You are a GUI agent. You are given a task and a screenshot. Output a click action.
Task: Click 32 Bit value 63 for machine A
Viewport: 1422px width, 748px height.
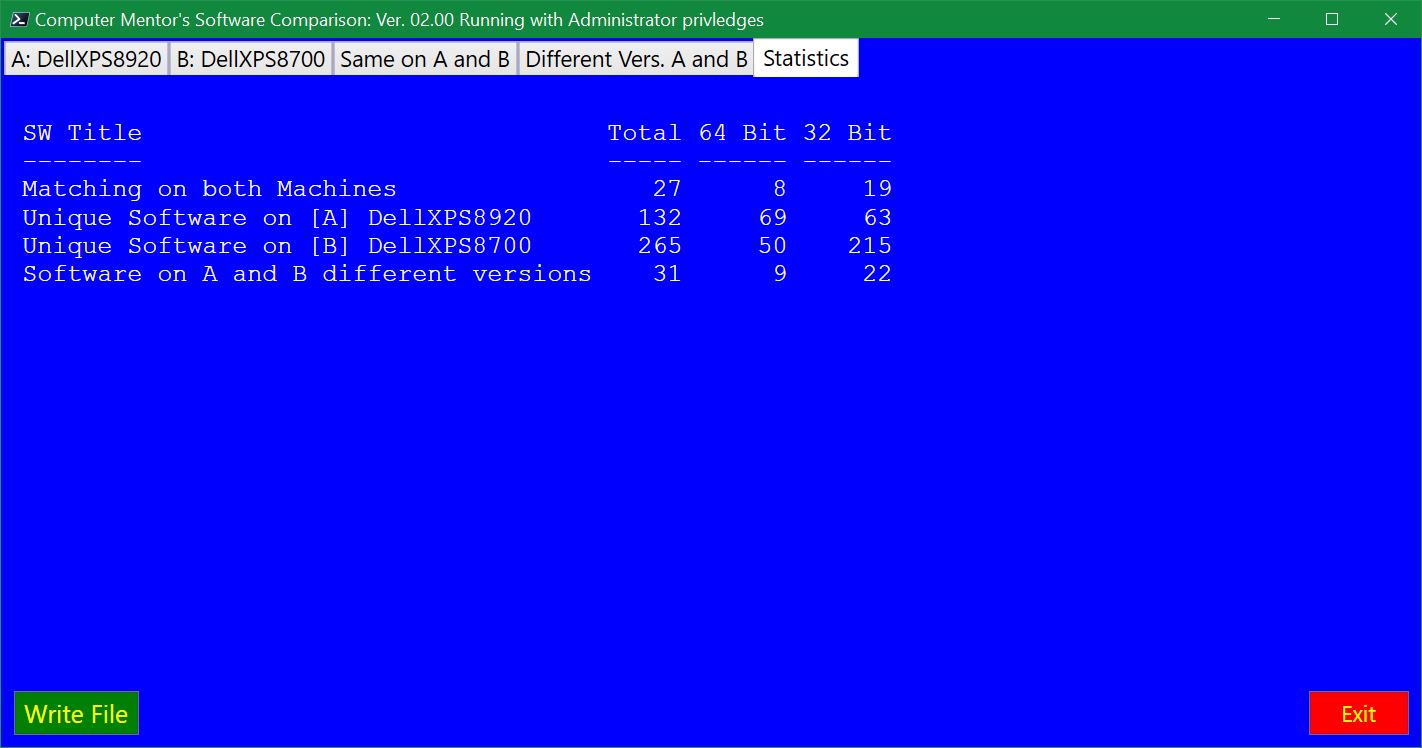[877, 218]
